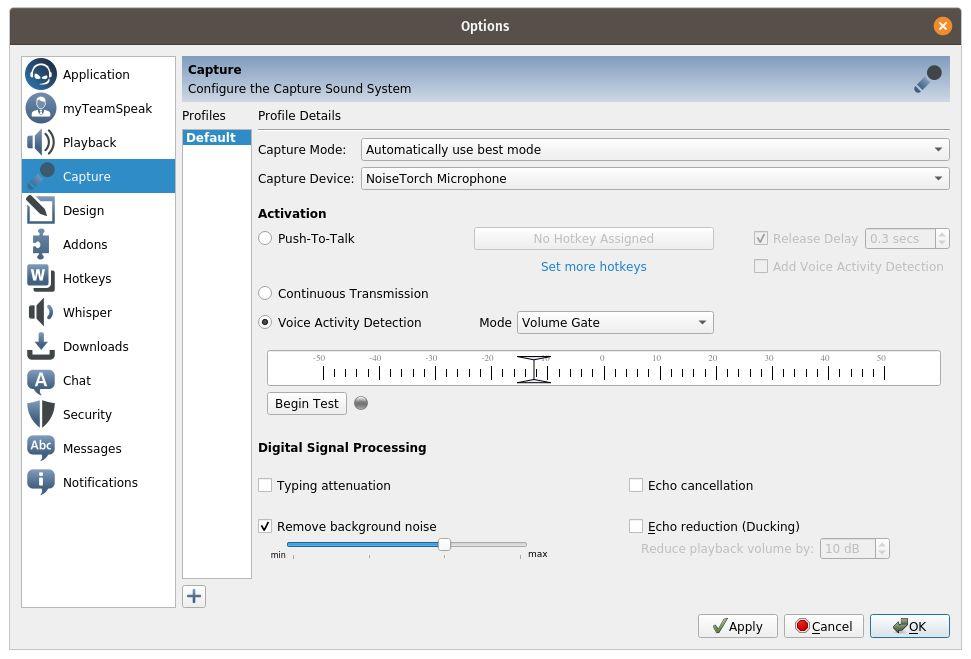
Task: Open the Application settings page
Action: (96, 74)
